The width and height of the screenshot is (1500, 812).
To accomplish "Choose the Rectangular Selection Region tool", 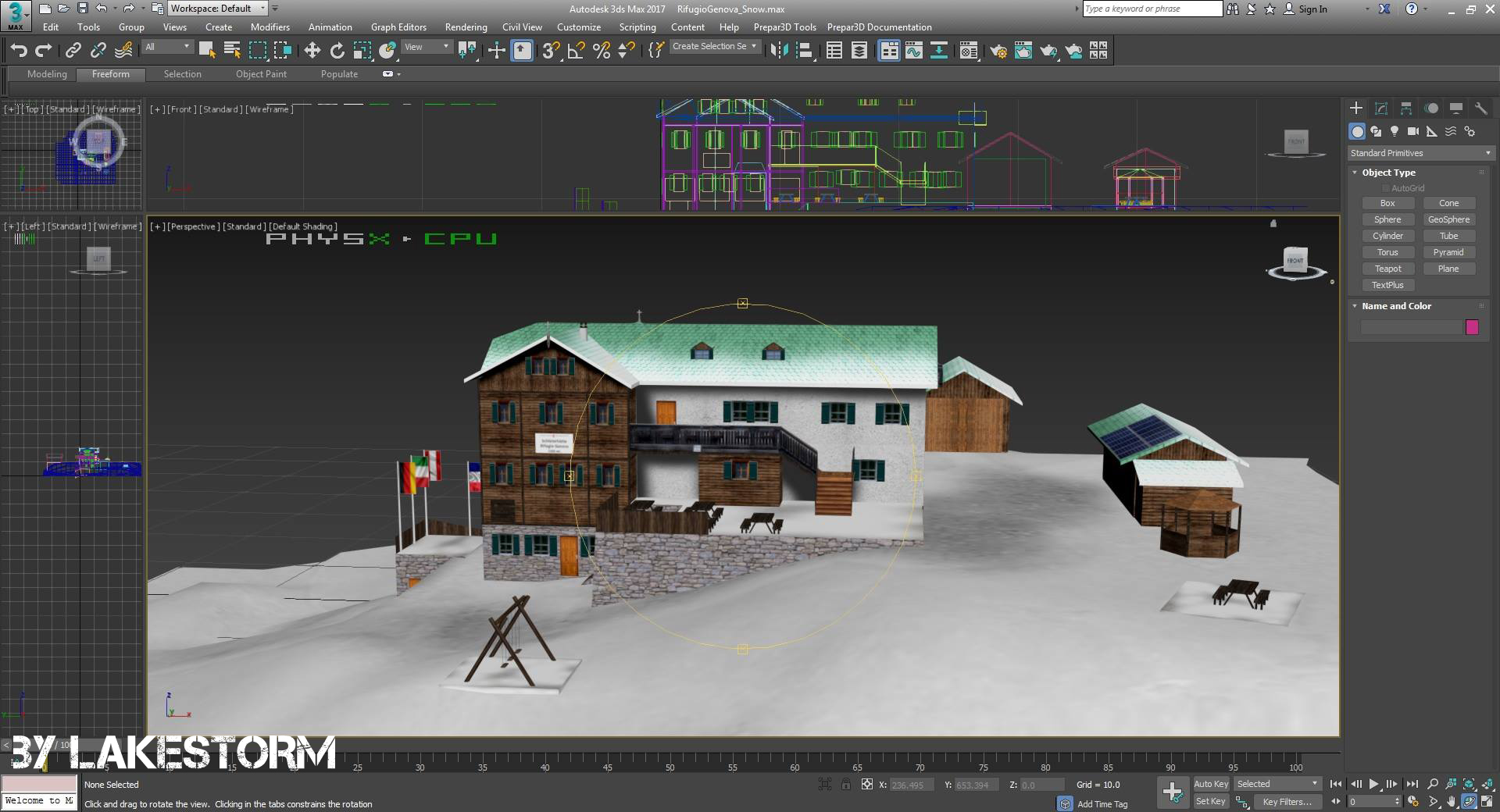I will coord(257,51).
